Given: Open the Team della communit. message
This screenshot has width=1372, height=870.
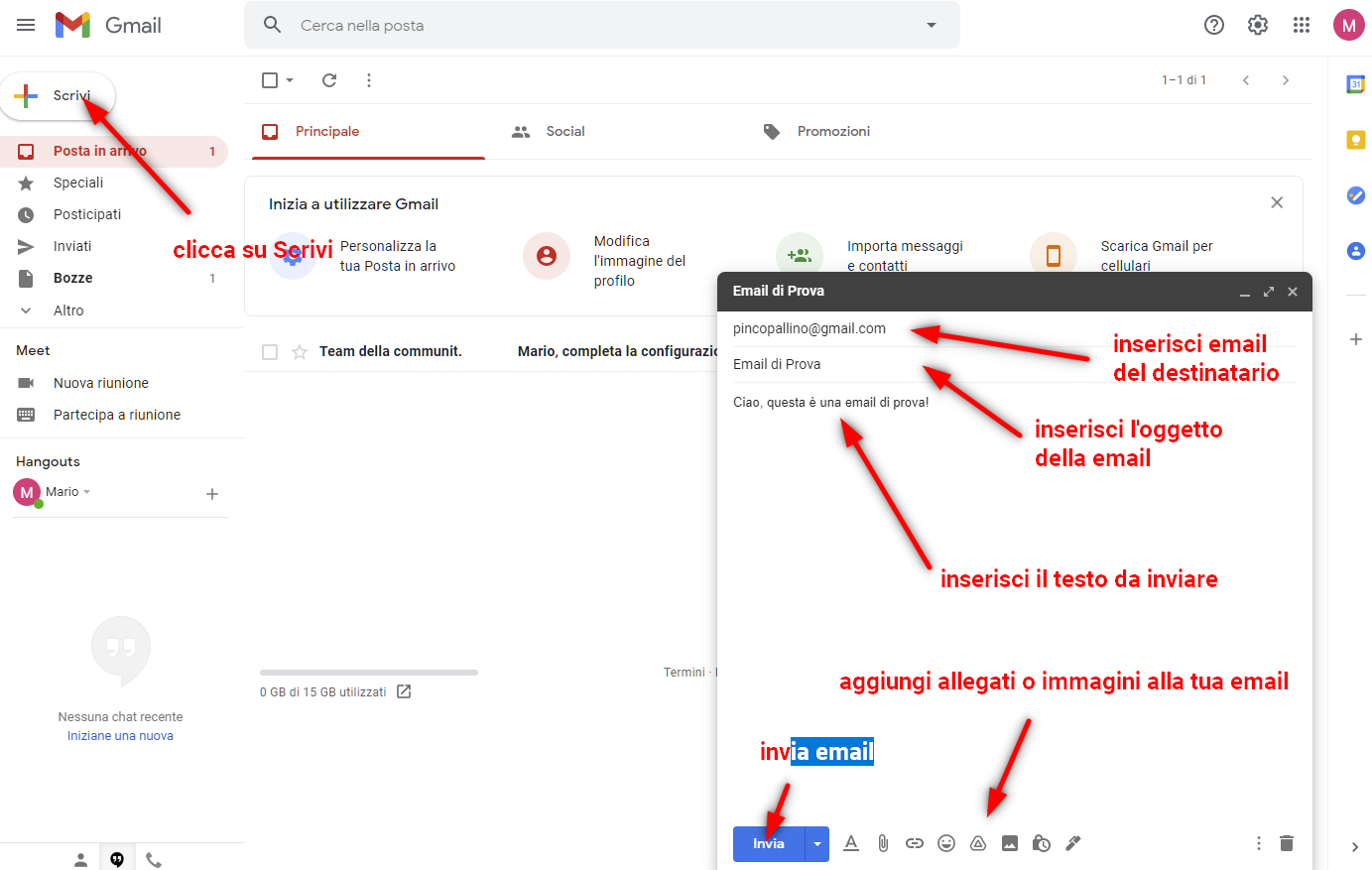Looking at the screenshot, I should 481,351.
